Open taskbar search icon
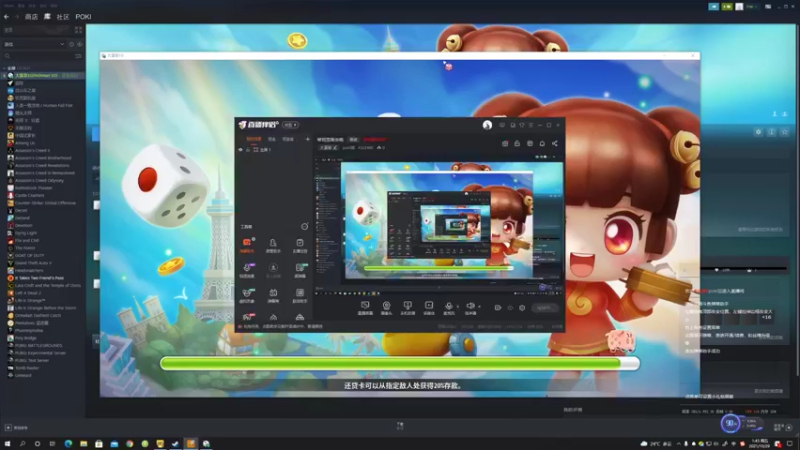This screenshot has height=450, width=800. coord(22,444)
